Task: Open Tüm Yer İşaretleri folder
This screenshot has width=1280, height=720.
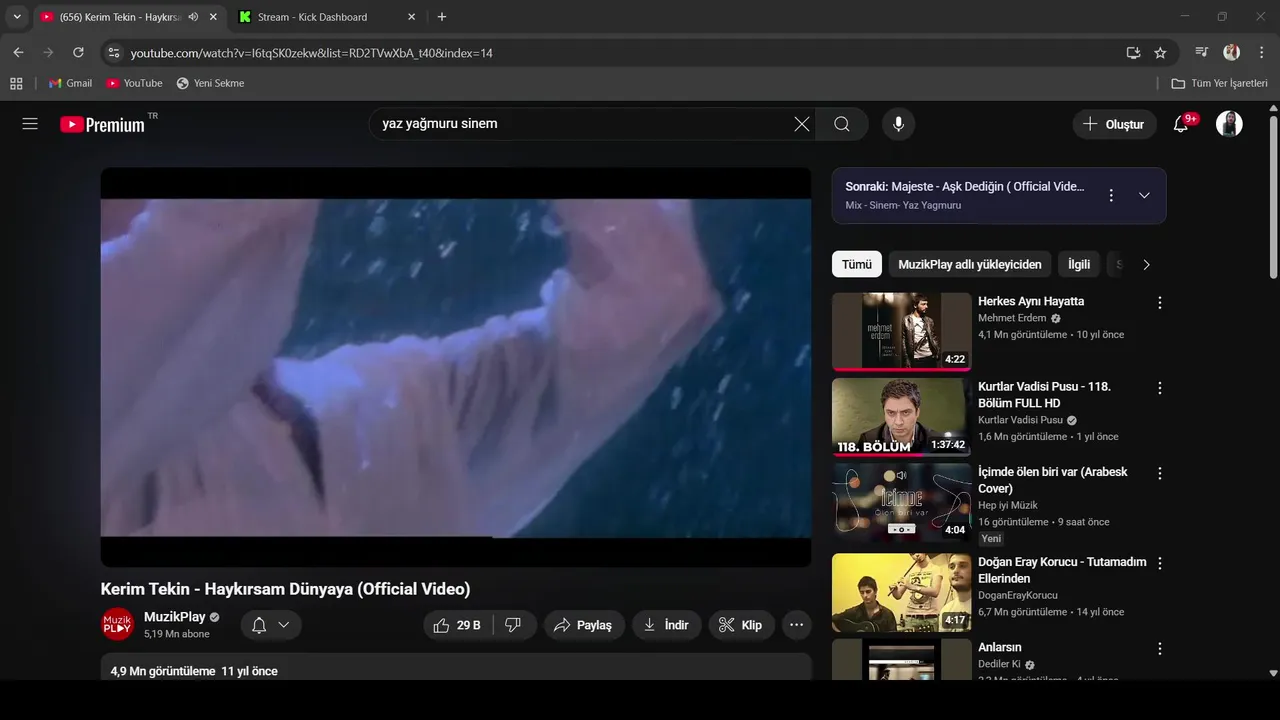Action: point(1220,83)
